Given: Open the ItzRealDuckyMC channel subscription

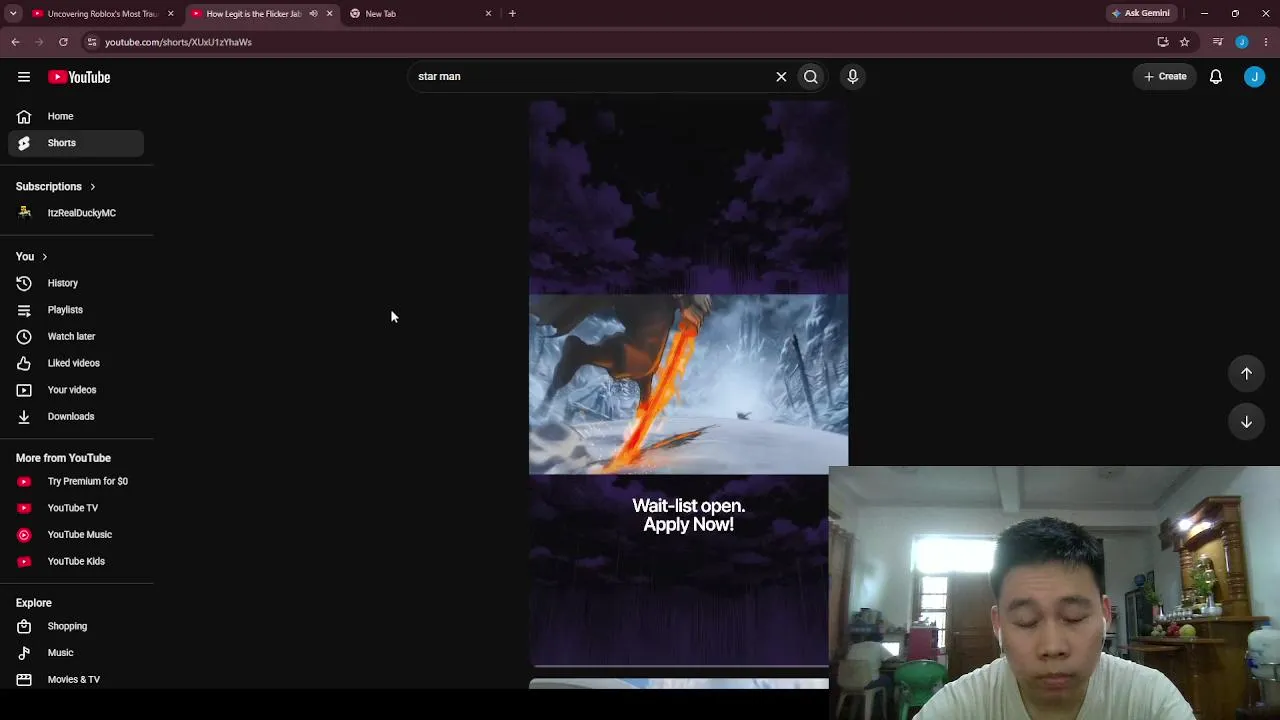Looking at the screenshot, I should tap(76, 213).
